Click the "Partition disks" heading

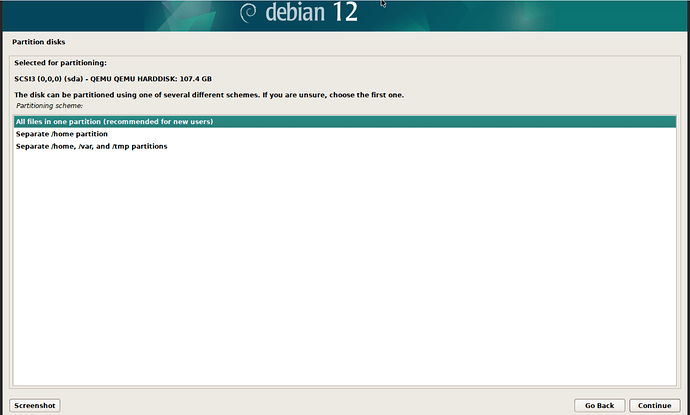click(x=39, y=42)
